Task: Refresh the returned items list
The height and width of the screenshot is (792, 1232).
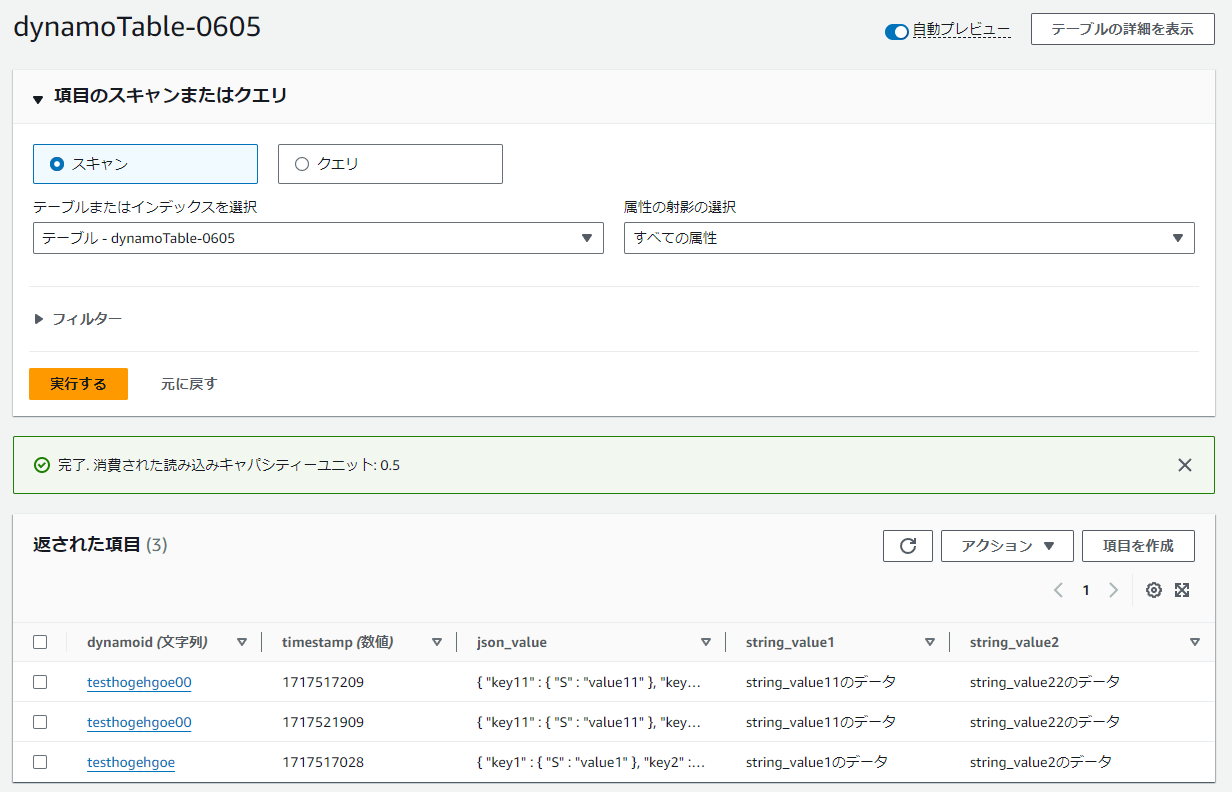Action: point(907,545)
